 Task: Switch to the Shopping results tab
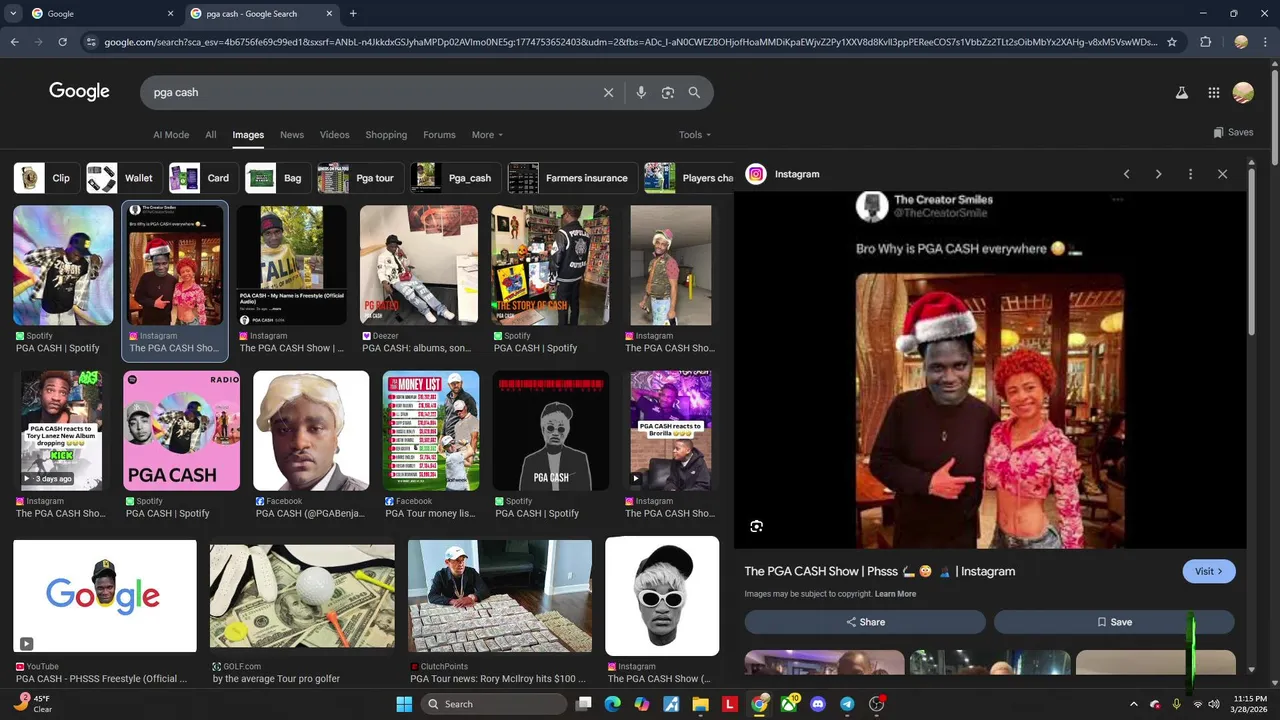[386, 135]
